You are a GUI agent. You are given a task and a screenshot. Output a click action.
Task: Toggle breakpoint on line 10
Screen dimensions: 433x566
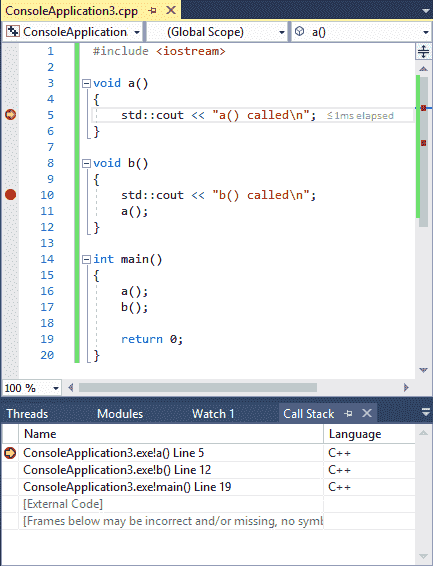pyautogui.click(x=10, y=195)
